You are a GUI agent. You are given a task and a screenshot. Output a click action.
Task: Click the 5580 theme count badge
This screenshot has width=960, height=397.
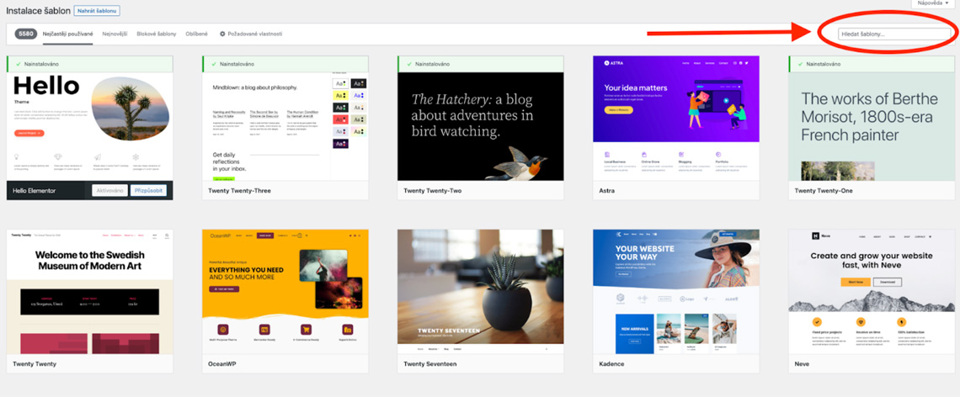[x=26, y=34]
